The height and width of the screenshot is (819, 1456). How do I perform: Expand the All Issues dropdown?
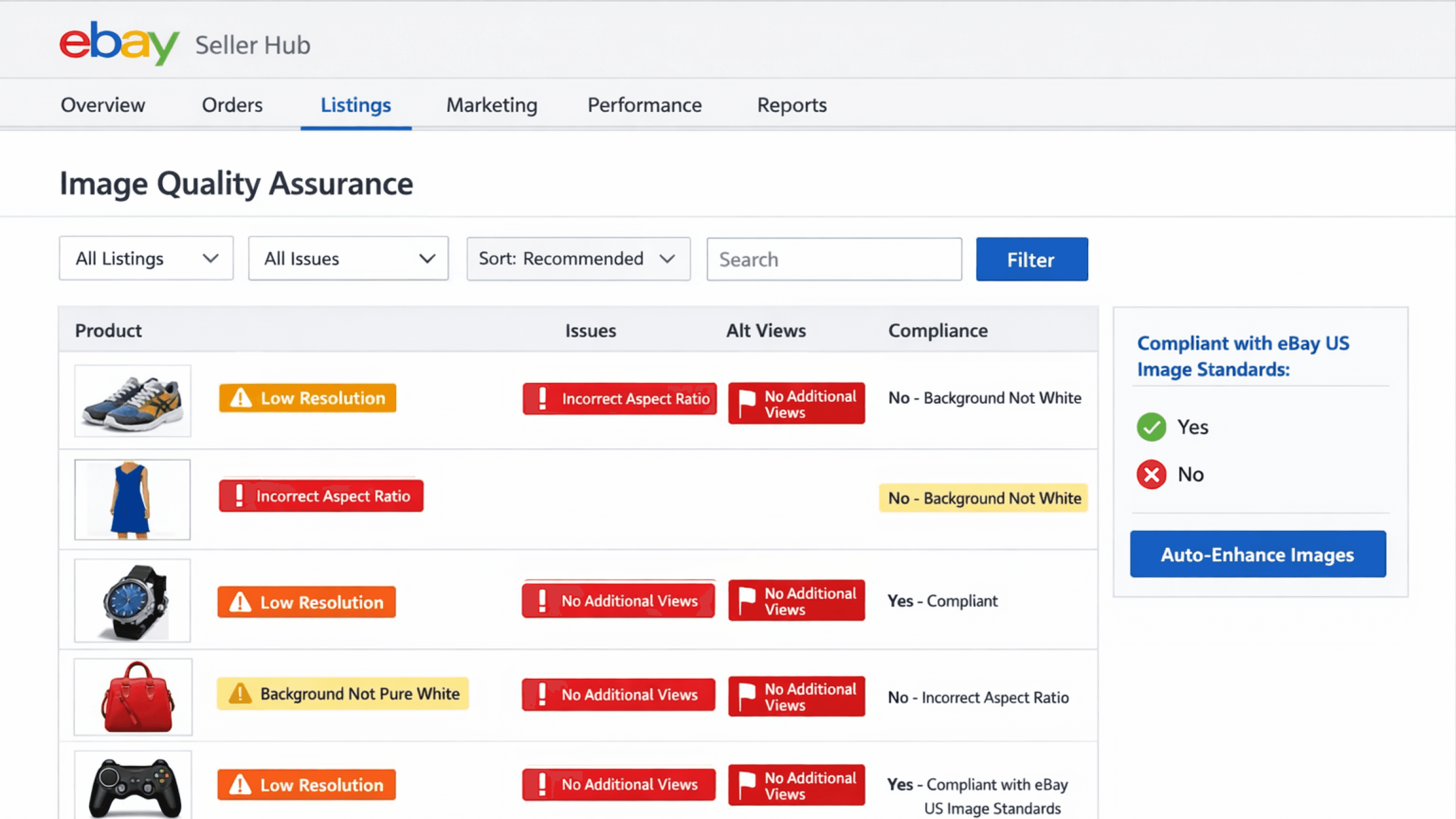click(x=348, y=258)
